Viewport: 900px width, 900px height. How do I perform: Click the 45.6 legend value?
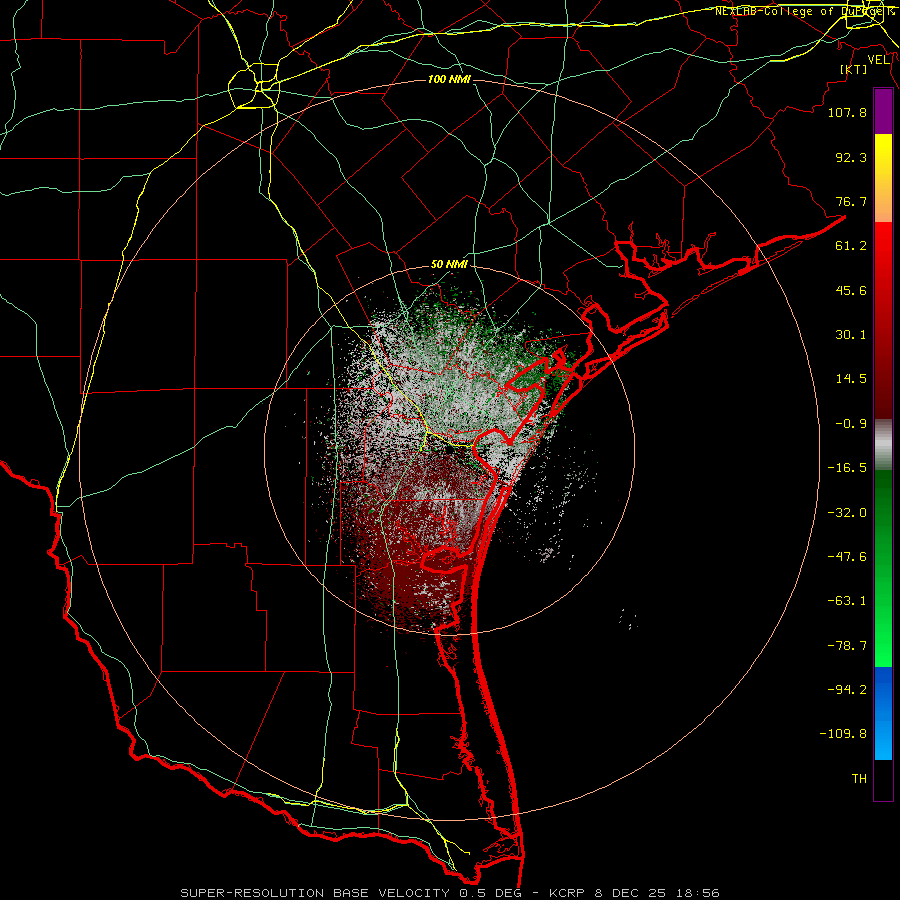pyautogui.click(x=851, y=290)
